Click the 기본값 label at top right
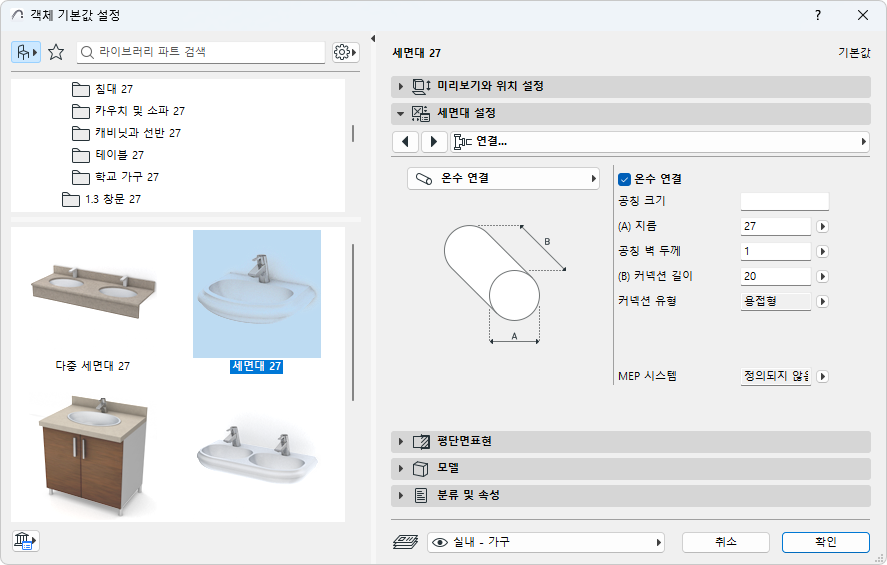887x565 pixels. click(x=854, y=53)
